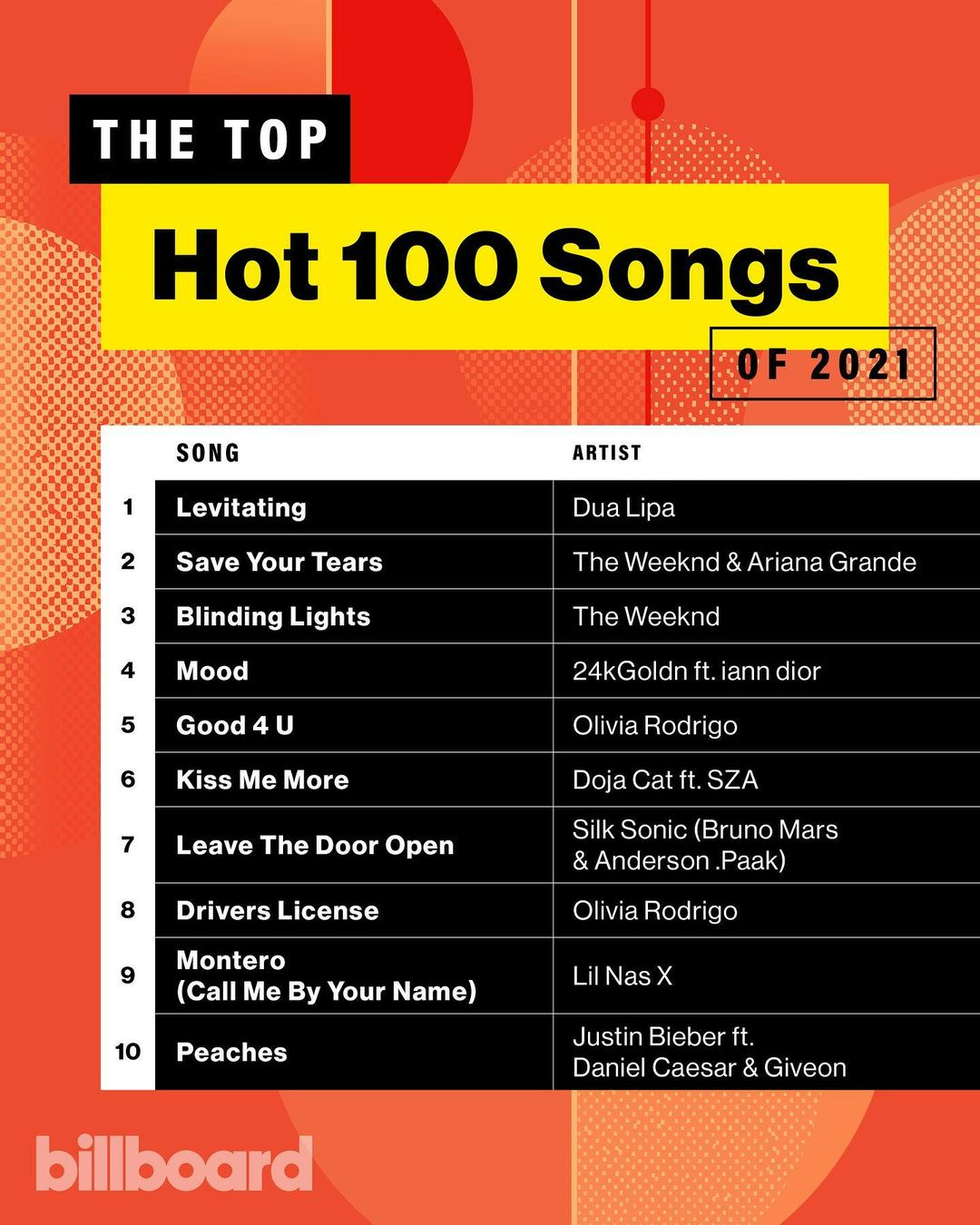
Task: Click the Billboard logo
Action: point(174,1163)
